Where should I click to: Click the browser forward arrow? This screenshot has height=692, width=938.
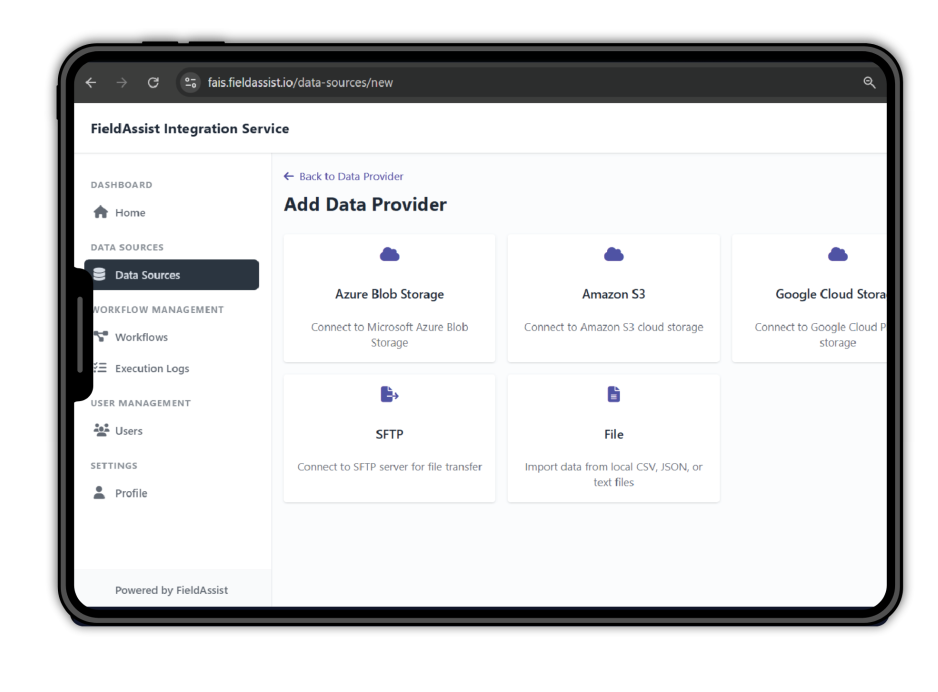(x=122, y=83)
